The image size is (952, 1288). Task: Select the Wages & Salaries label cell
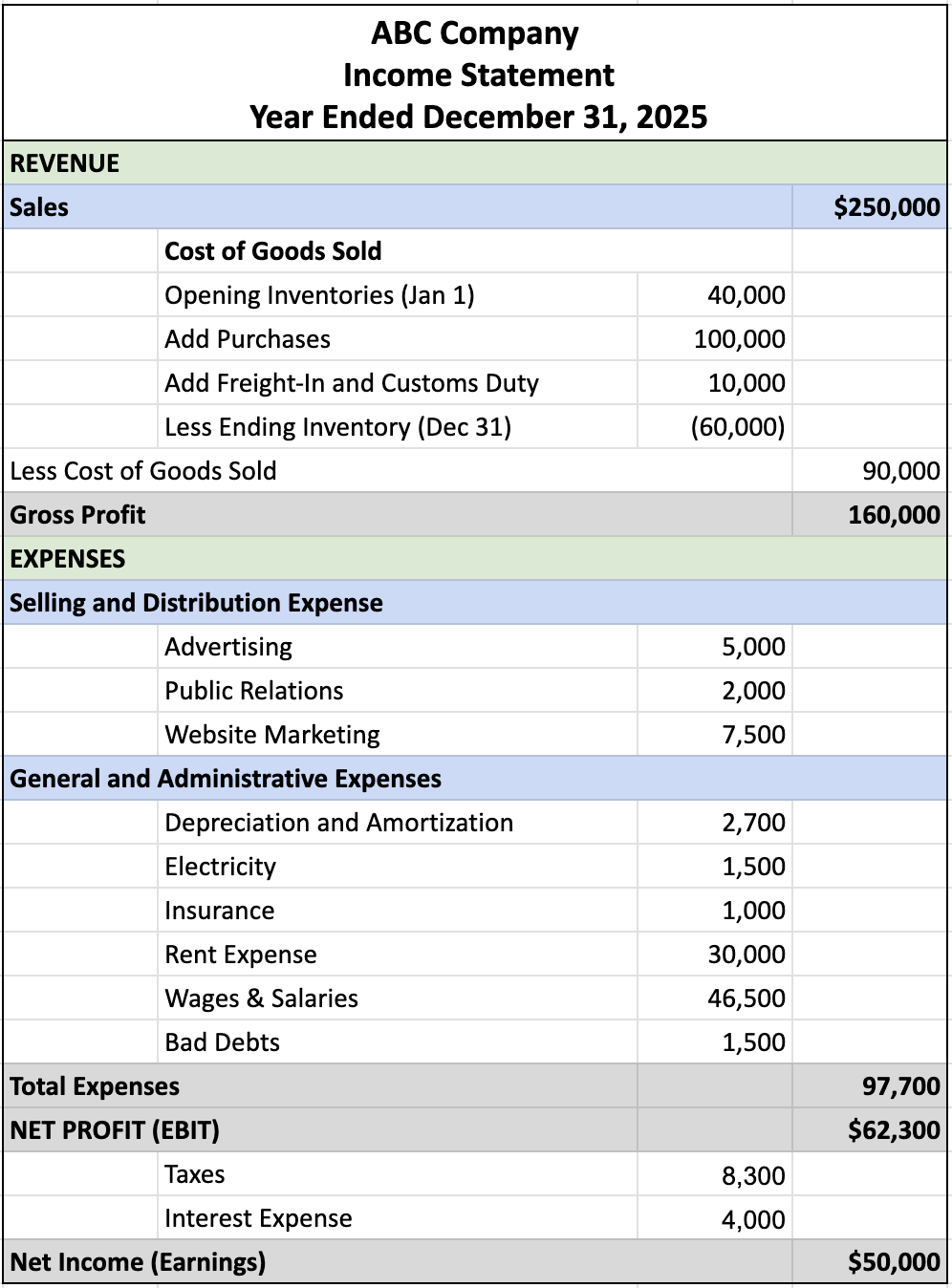261,998
